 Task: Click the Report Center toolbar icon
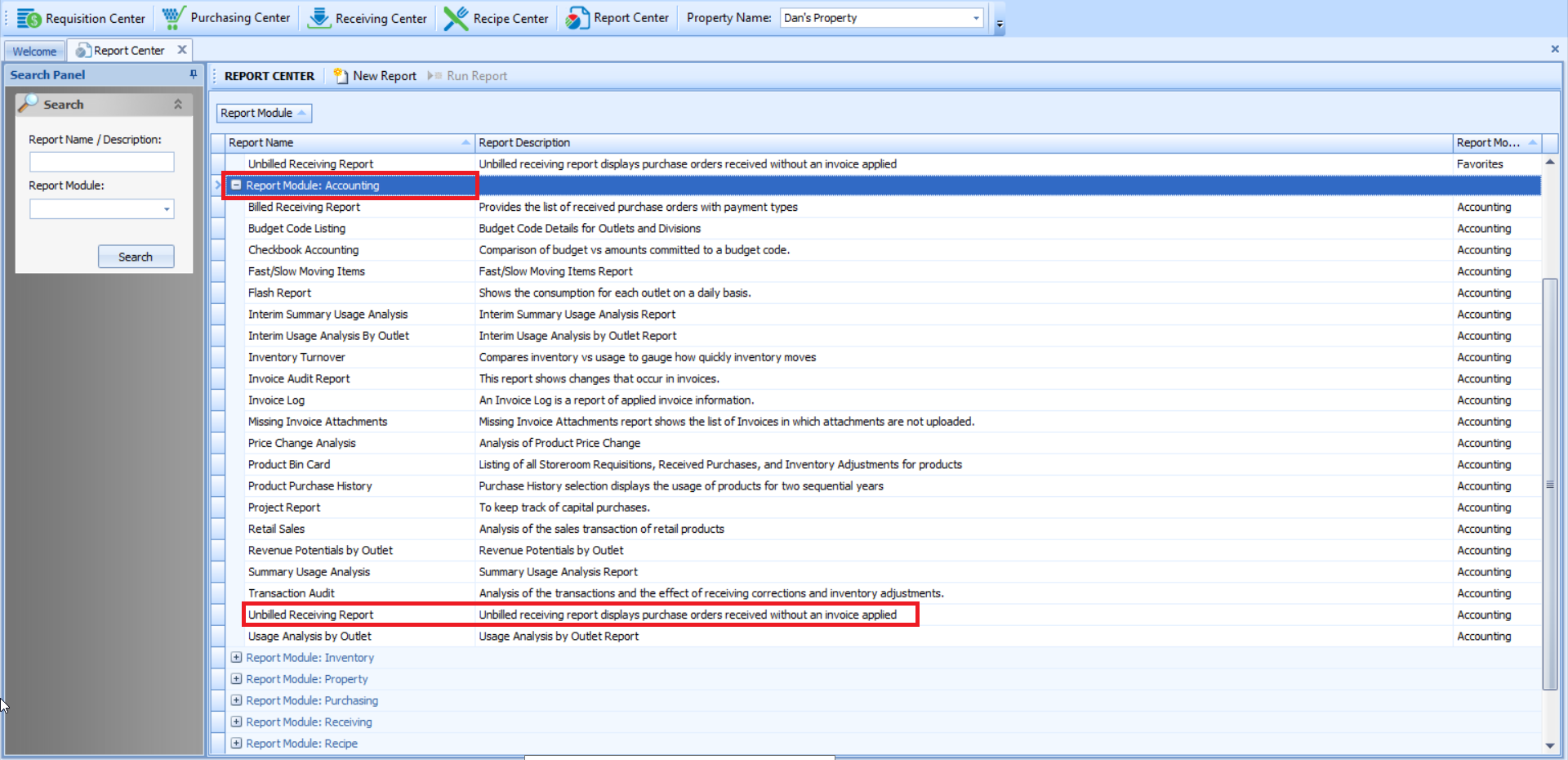(577, 18)
